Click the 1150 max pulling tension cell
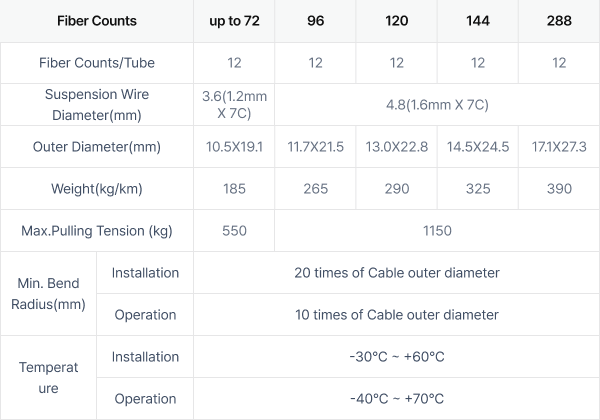Viewport: 600px width, 420px height. point(437,231)
